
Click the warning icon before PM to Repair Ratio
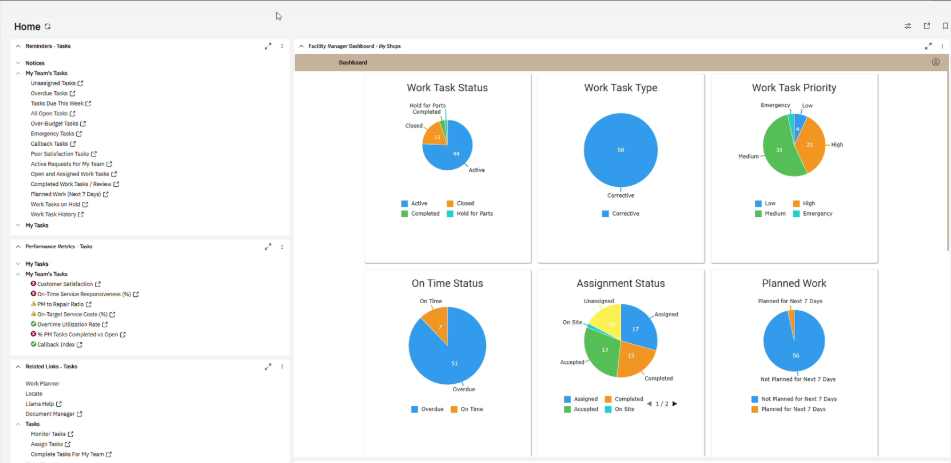(x=33, y=303)
